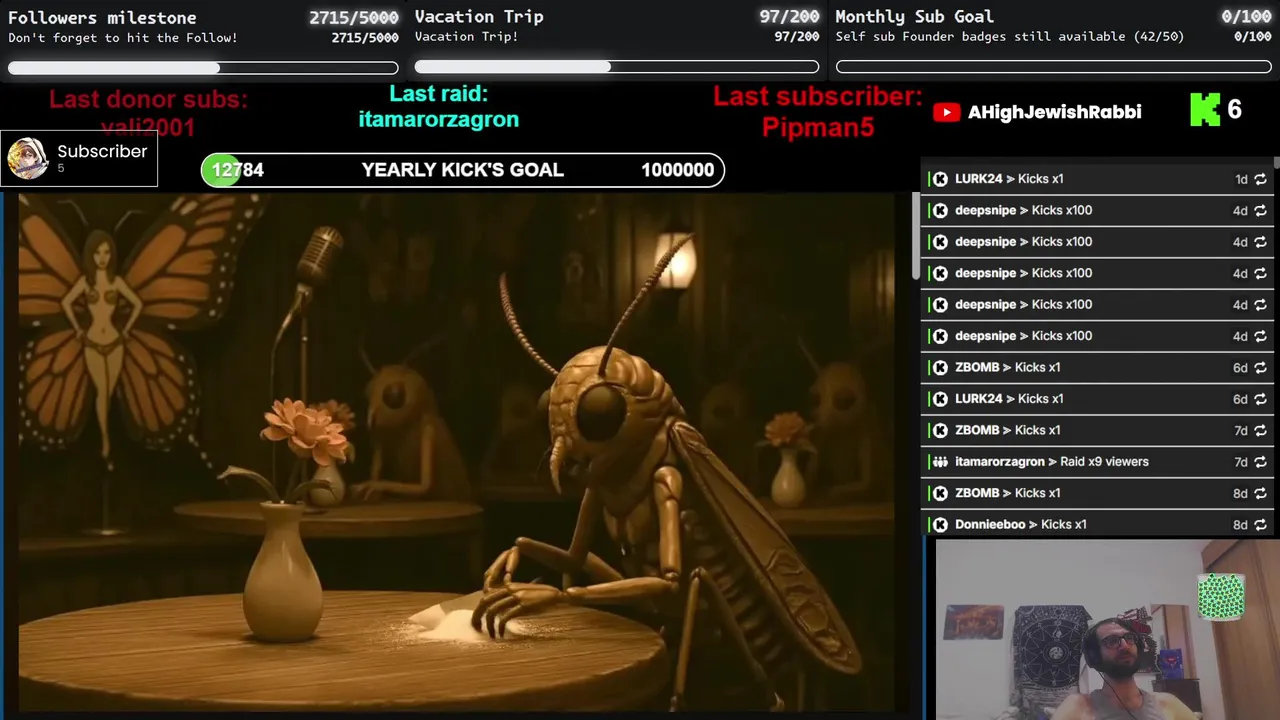Click last donor name vali2001
Image resolution: width=1280 pixels, height=720 pixels.
(x=148, y=127)
